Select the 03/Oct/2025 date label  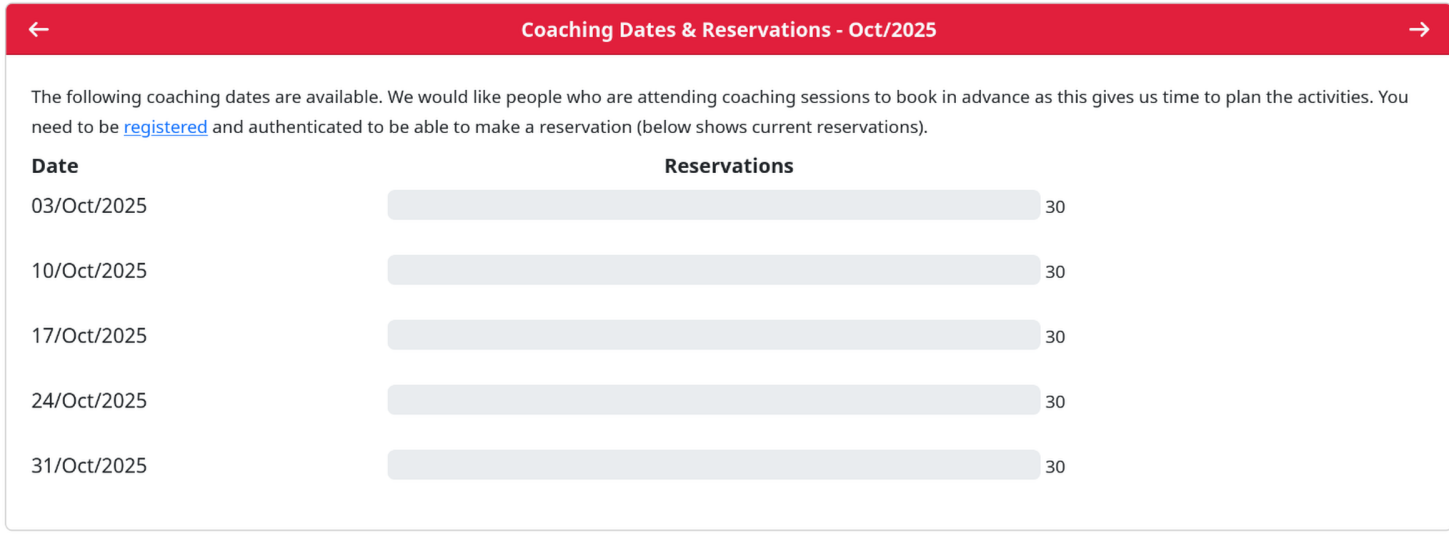[x=89, y=206]
